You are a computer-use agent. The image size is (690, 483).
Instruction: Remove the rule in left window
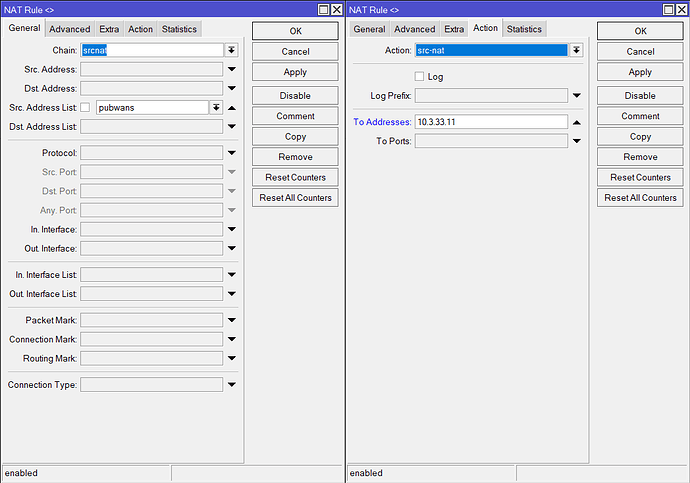coord(295,157)
